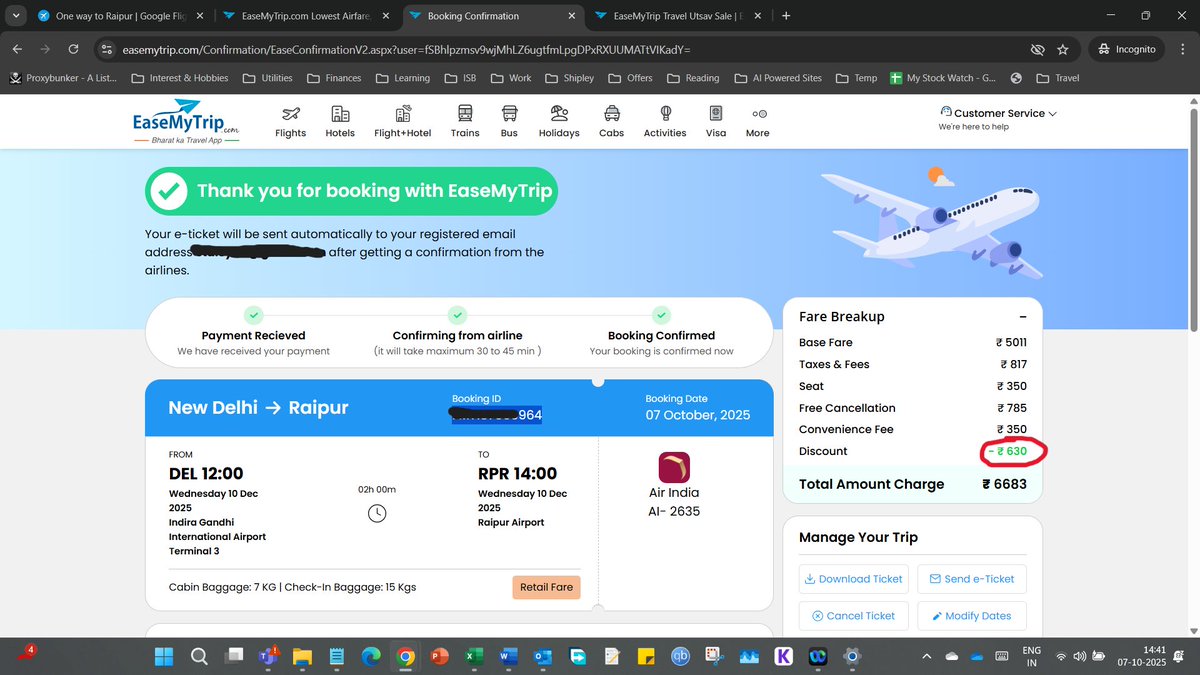Expand the More menu
This screenshot has width=1200, height=675.
(758, 122)
